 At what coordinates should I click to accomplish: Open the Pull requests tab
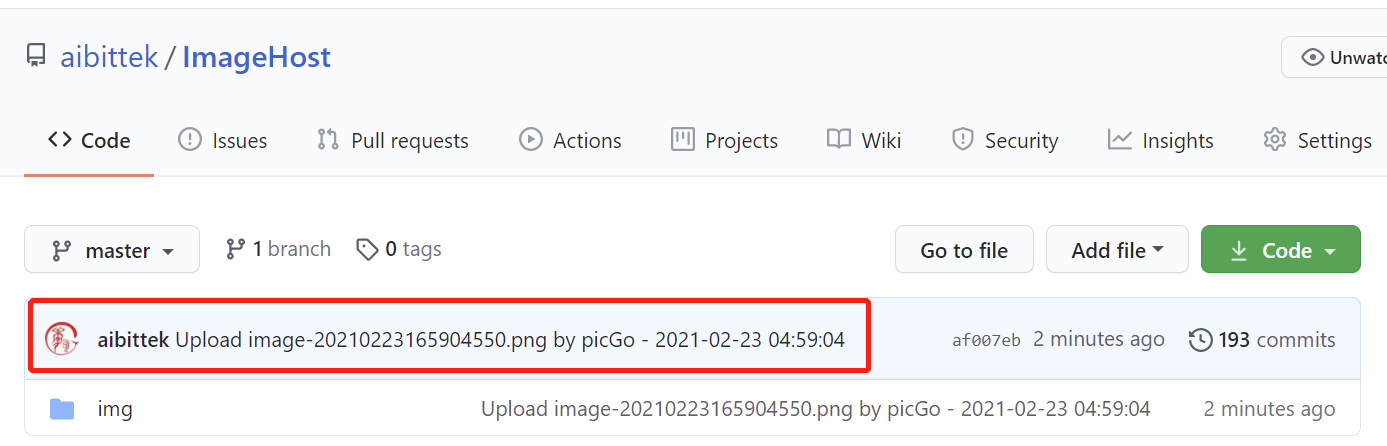[393, 141]
